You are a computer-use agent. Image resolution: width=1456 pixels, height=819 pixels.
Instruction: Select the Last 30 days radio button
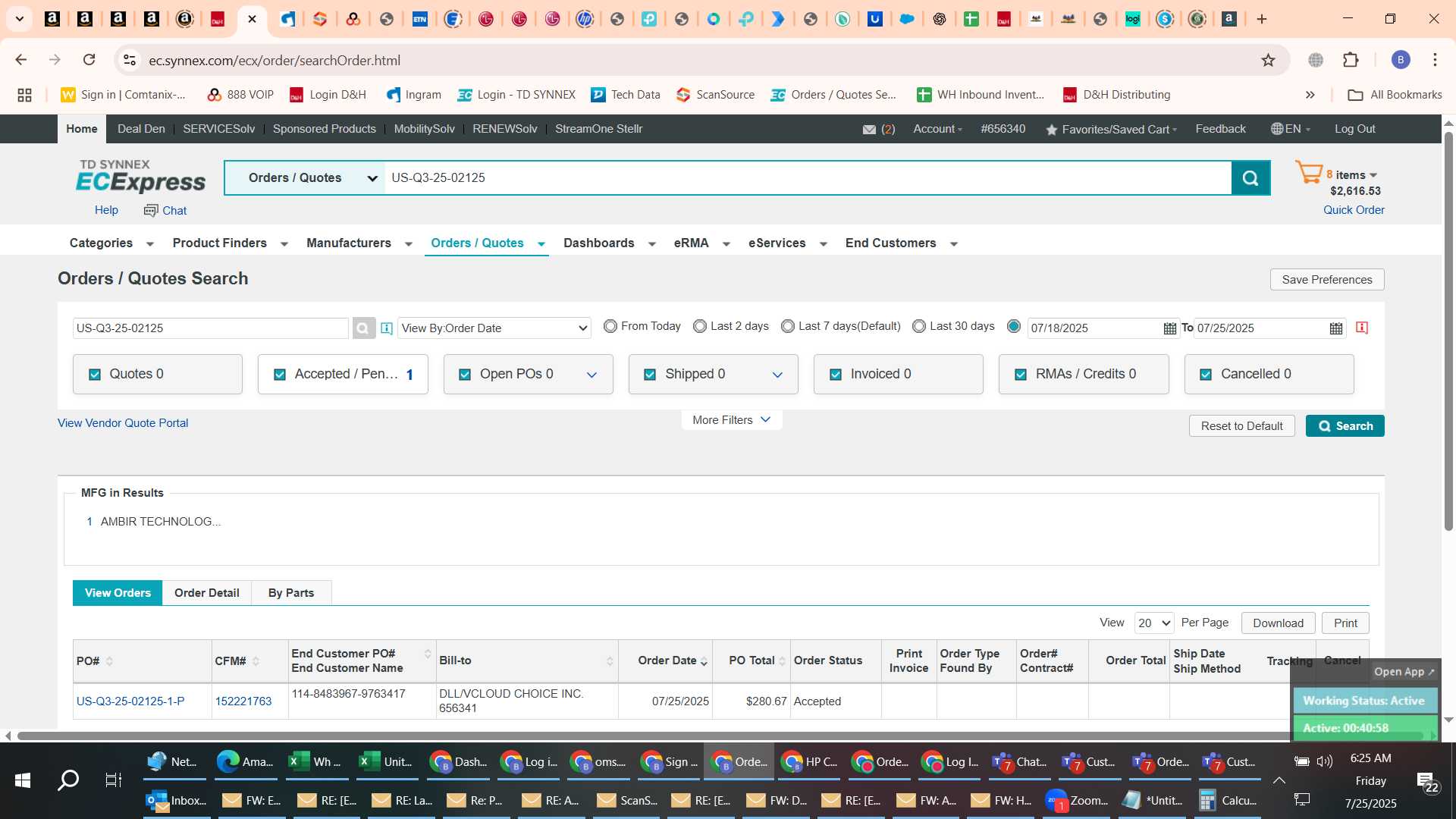(x=919, y=326)
